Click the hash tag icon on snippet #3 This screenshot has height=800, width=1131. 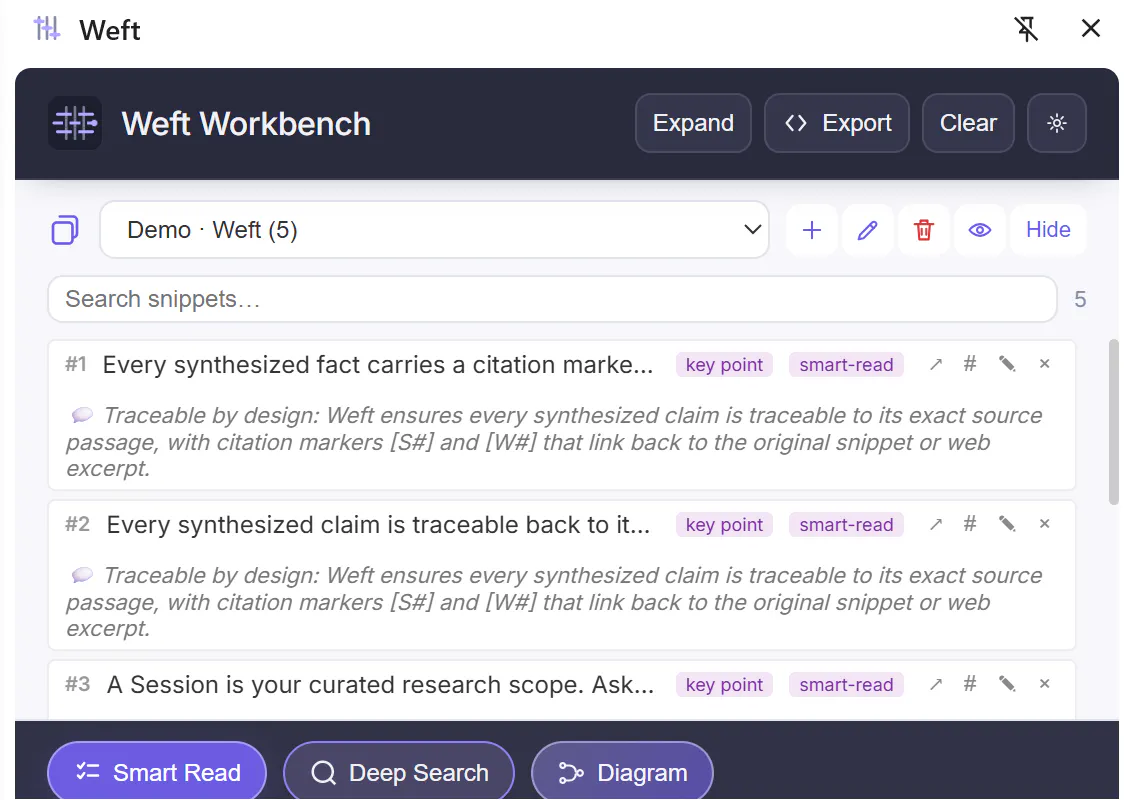970,685
